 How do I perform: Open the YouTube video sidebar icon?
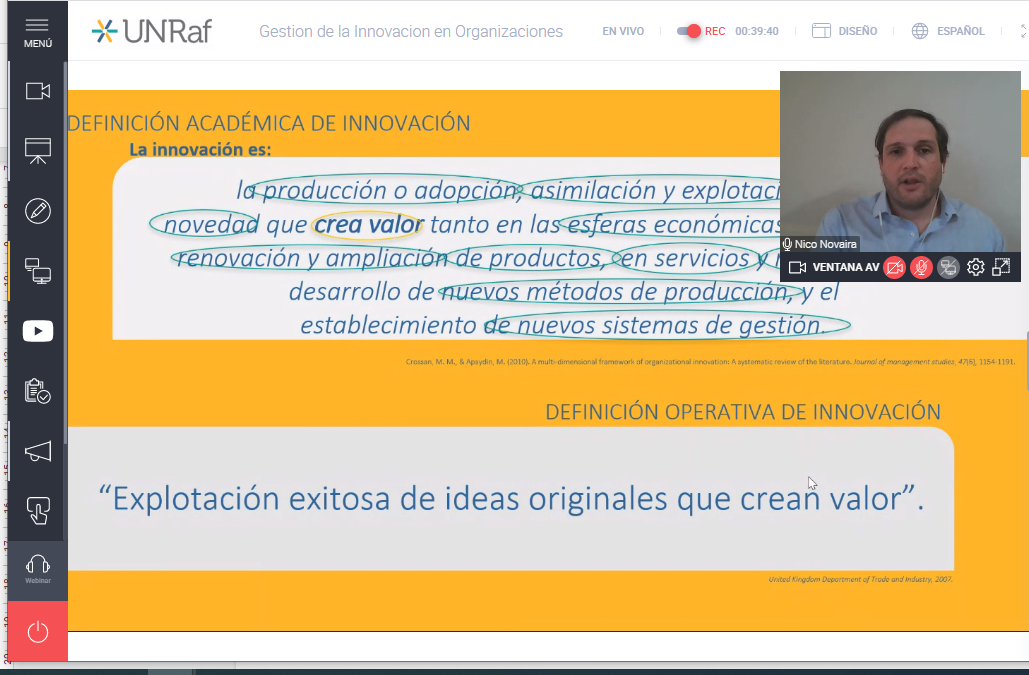(x=37, y=331)
